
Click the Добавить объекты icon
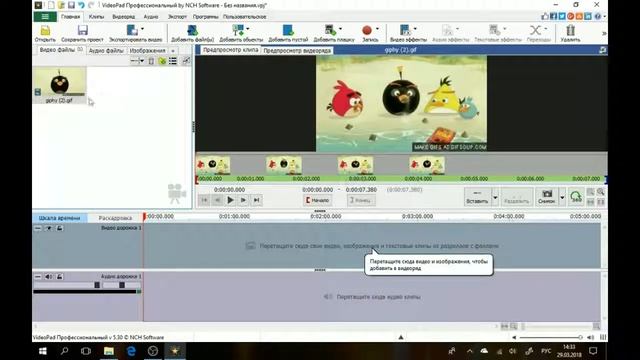238,31
